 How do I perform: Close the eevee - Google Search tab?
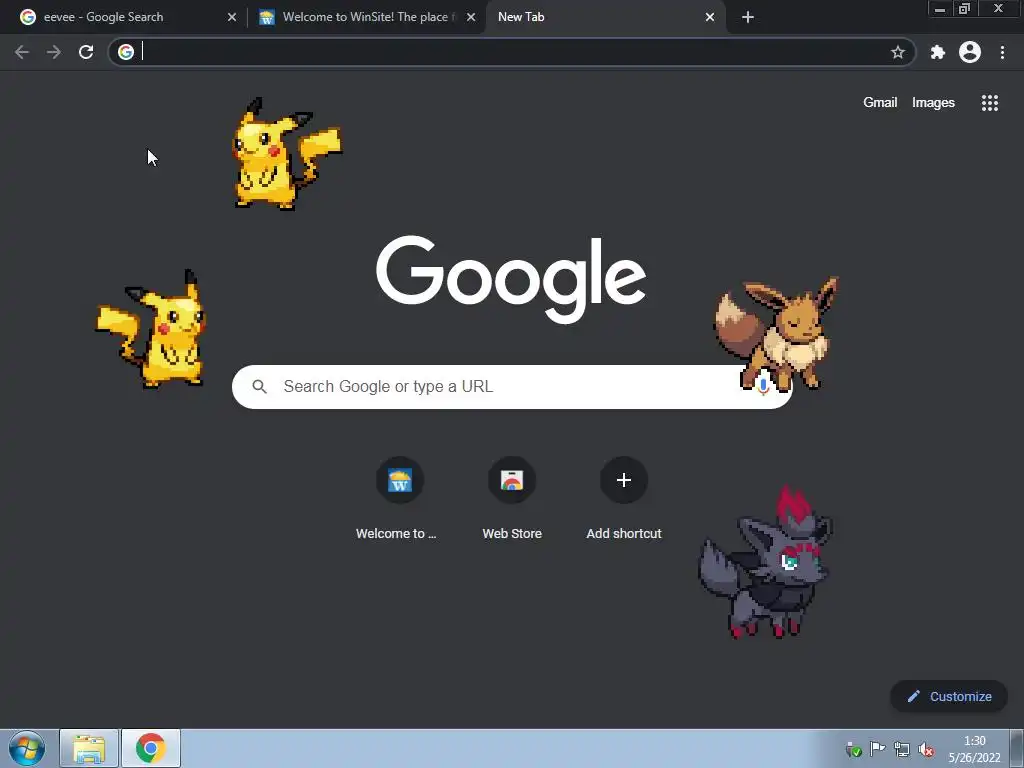[x=232, y=17]
